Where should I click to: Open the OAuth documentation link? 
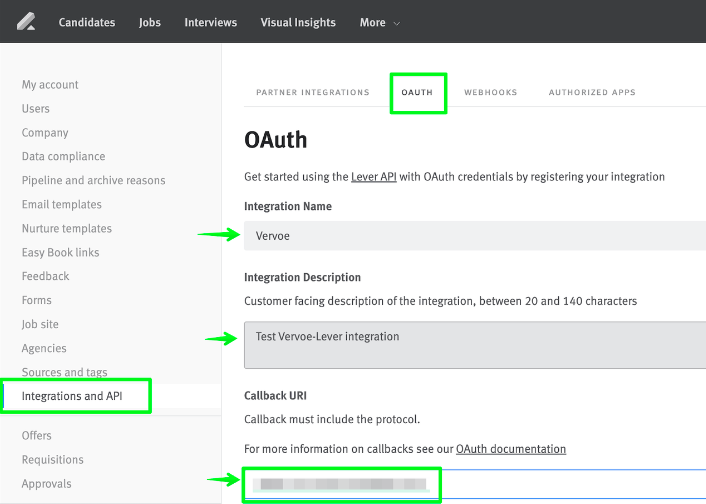[511, 449]
